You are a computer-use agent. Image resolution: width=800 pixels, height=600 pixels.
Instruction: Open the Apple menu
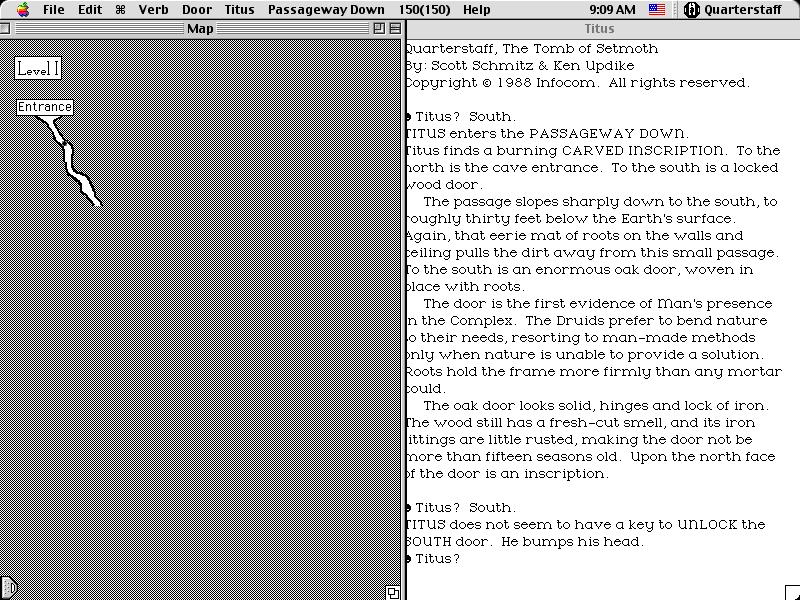[x=23, y=9]
